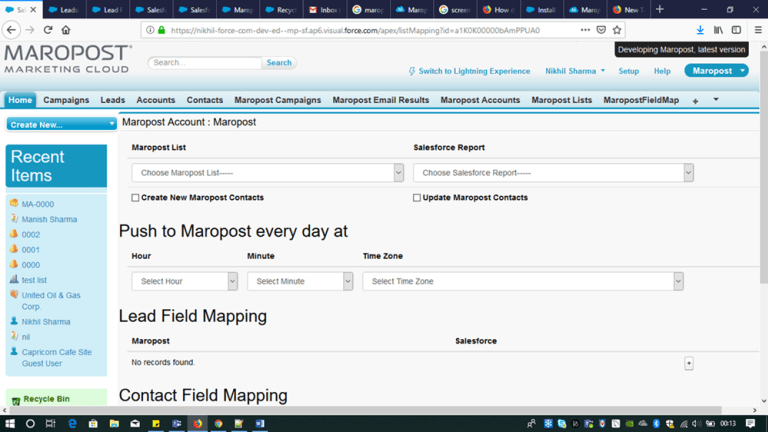Image resolution: width=768 pixels, height=432 pixels.
Task: Open the Nikhil Sharma user menu
Action: (575, 71)
